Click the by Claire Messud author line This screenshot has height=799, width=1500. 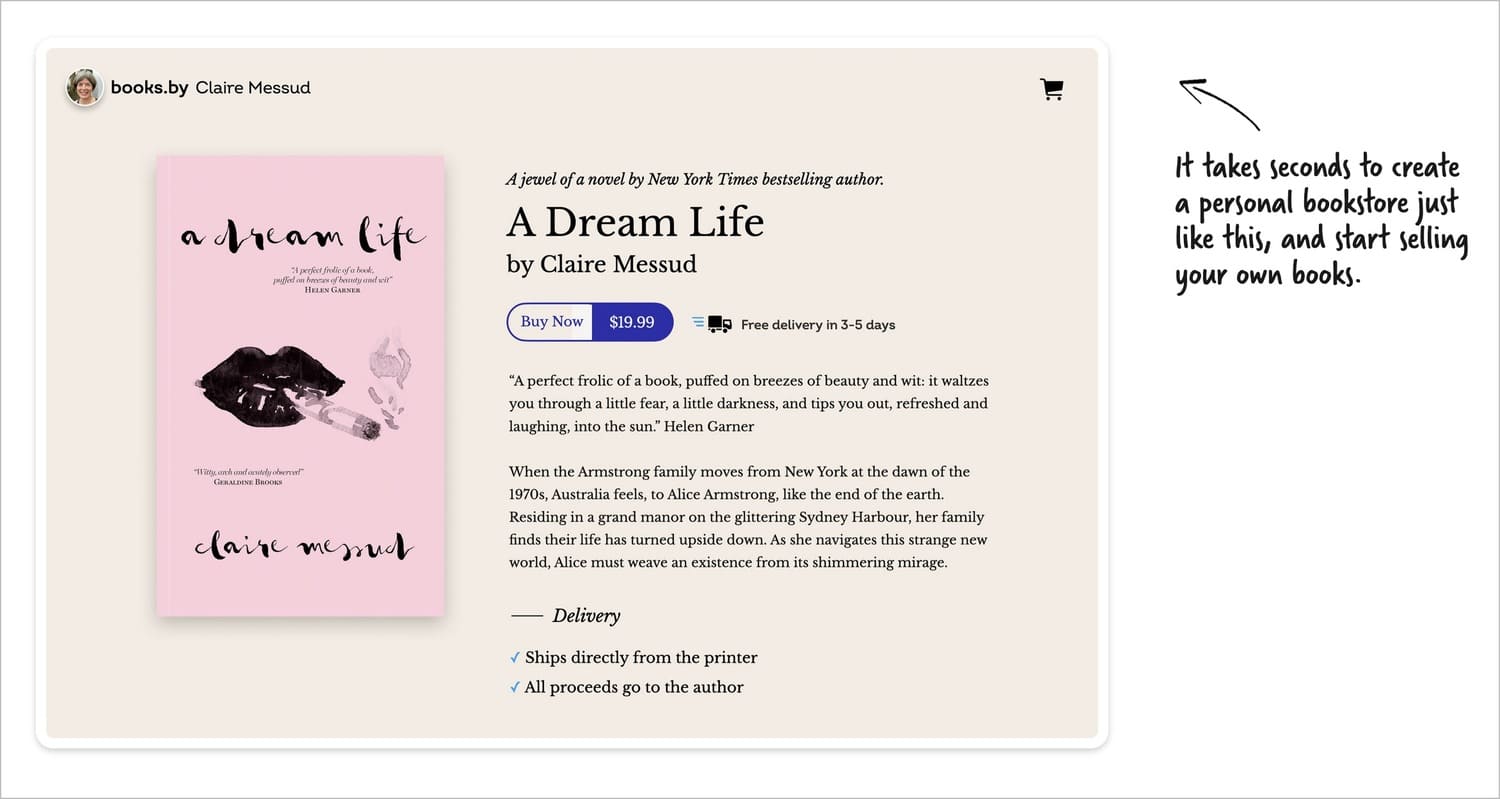point(601,264)
